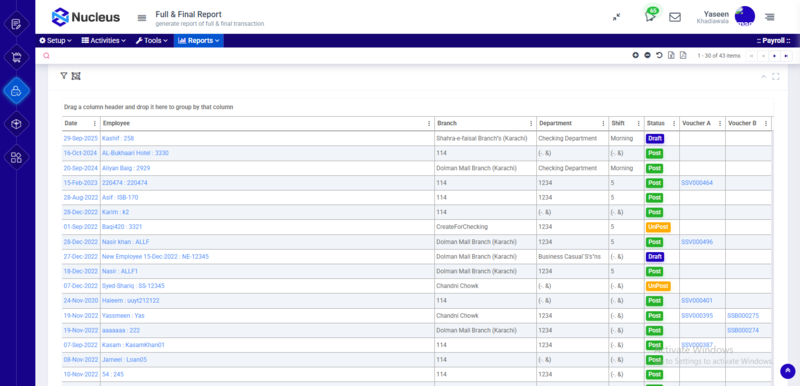
Task: Collapse the report panel with chevron-up
Action: (764, 77)
